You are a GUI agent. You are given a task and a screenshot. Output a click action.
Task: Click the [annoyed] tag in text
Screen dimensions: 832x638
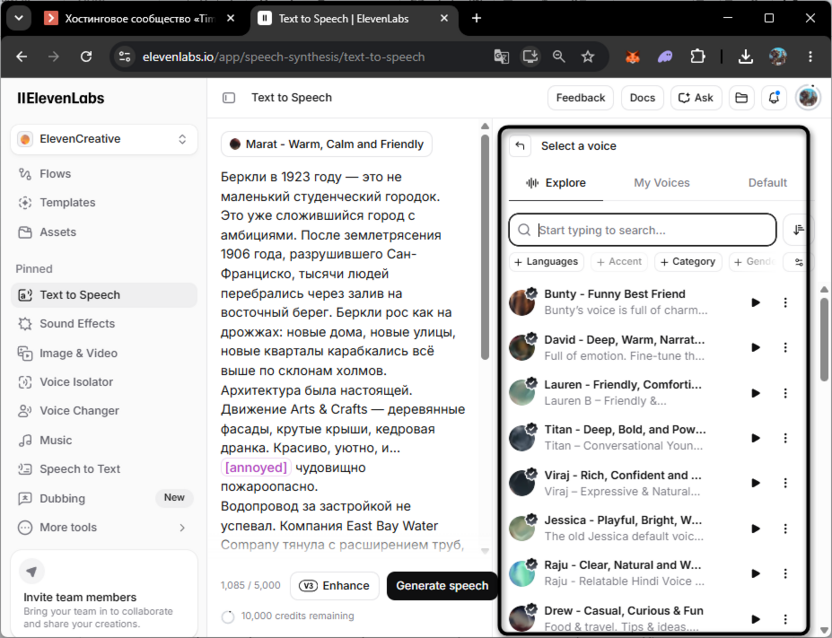click(256, 468)
